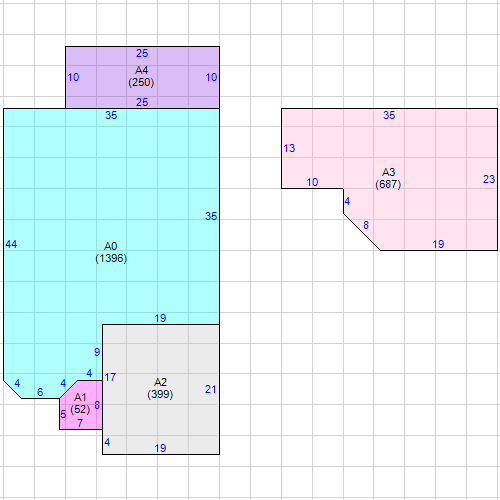Click the A3 (687) label
This screenshot has height=500, width=500.
coord(388,178)
